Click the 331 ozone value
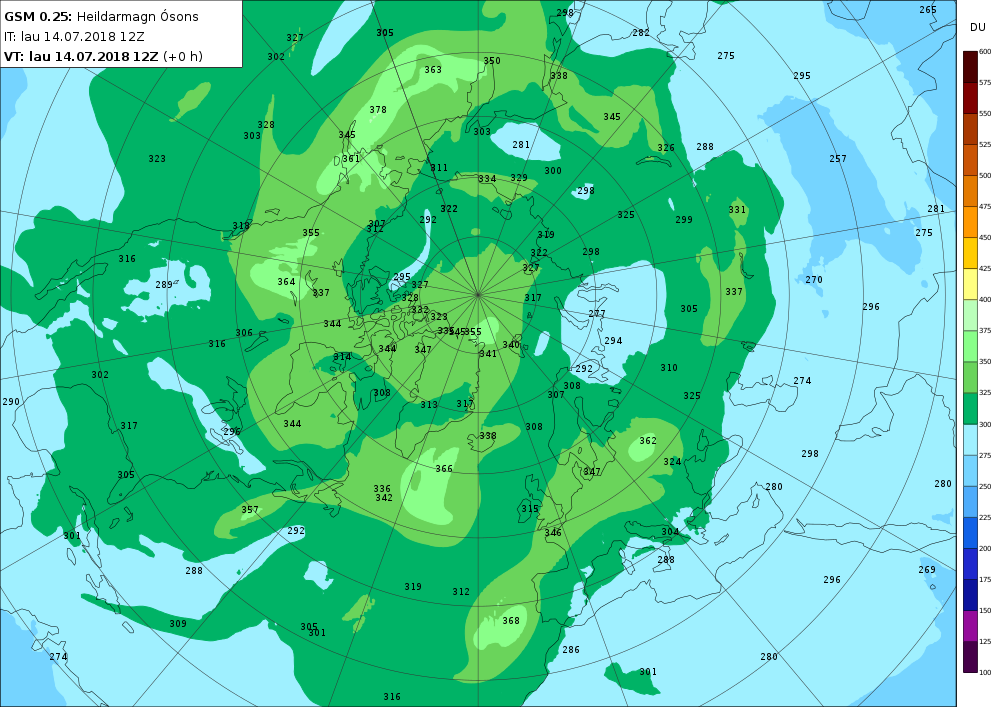 [737, 209]
